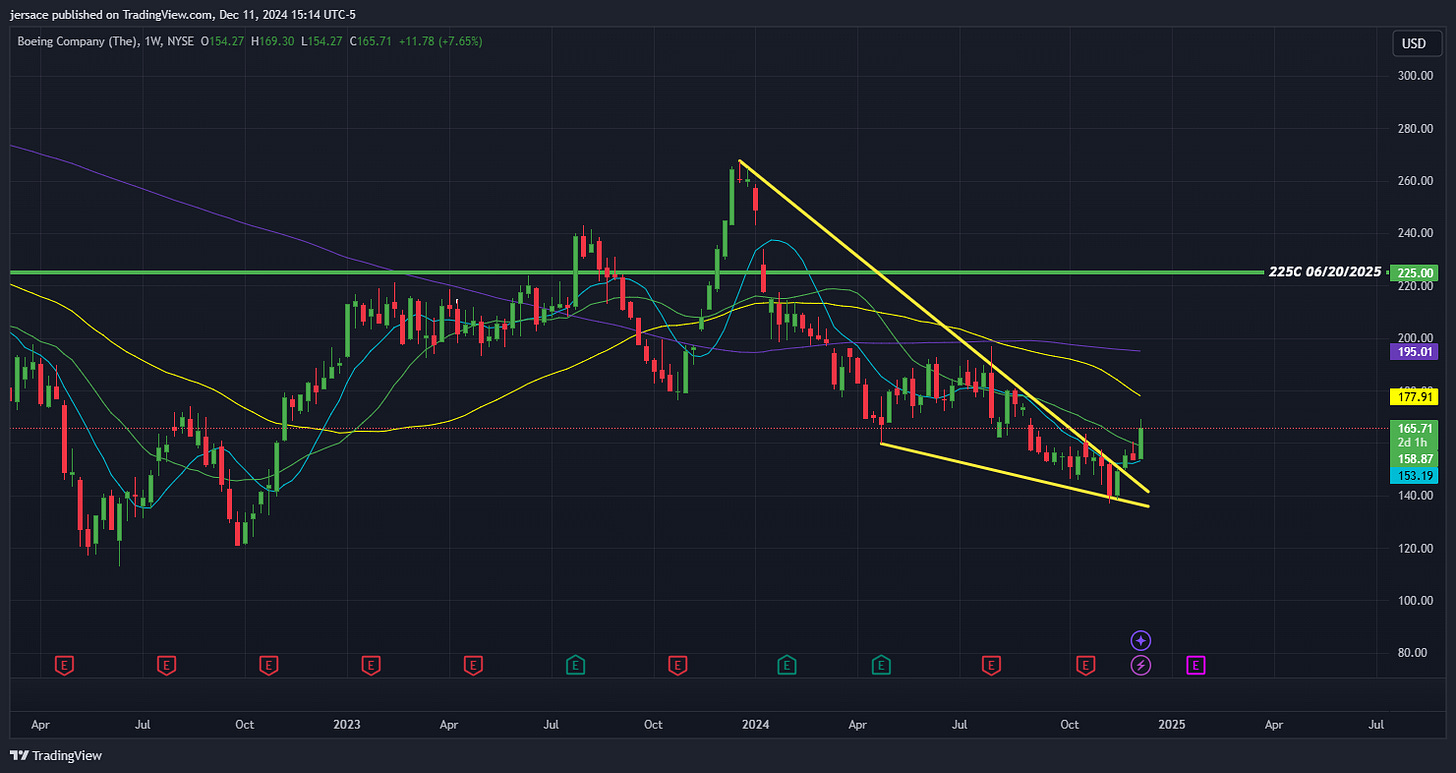
Task: Select the blue 153.19 moving average label
Action: tap(1414, 476)
